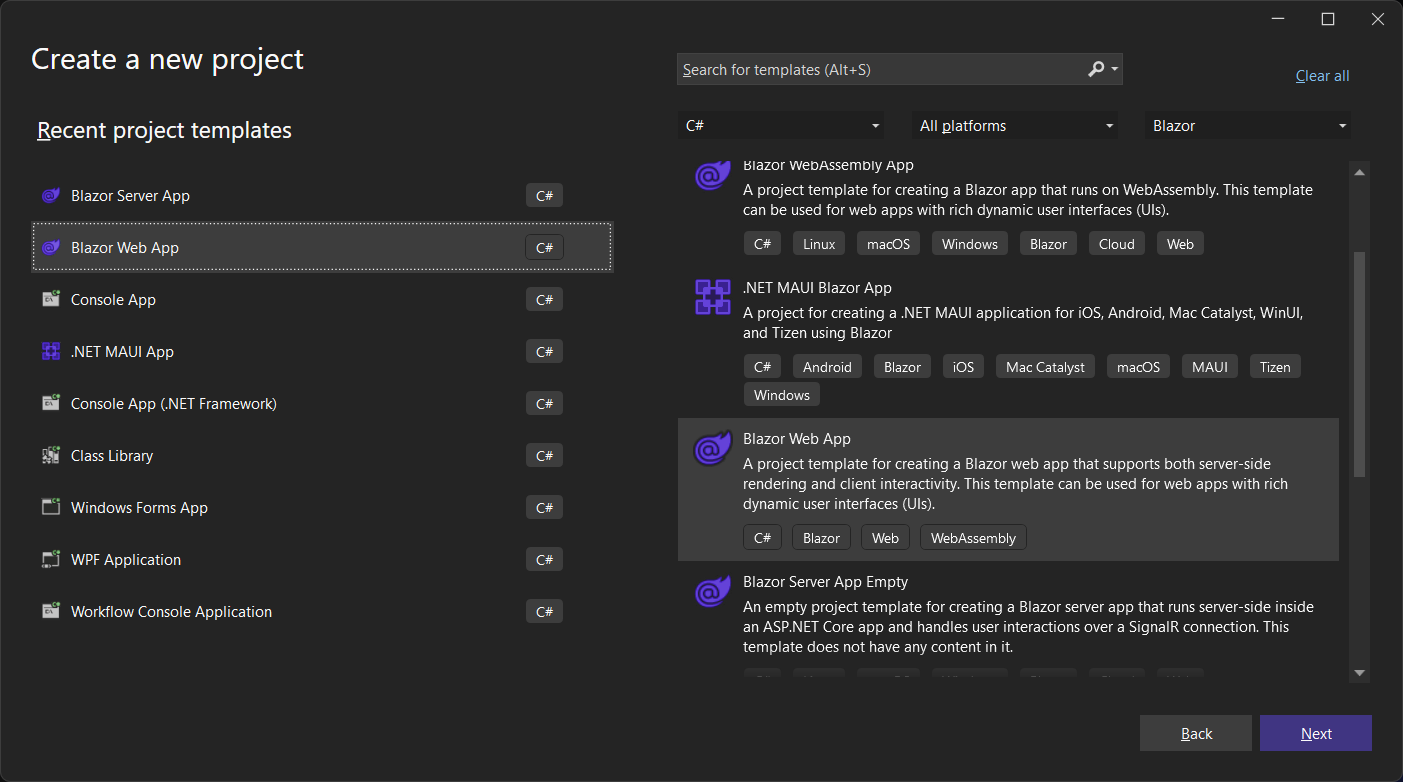
Task: Select the .NET MAUI Blazor App template title
Action: point(817,288)
